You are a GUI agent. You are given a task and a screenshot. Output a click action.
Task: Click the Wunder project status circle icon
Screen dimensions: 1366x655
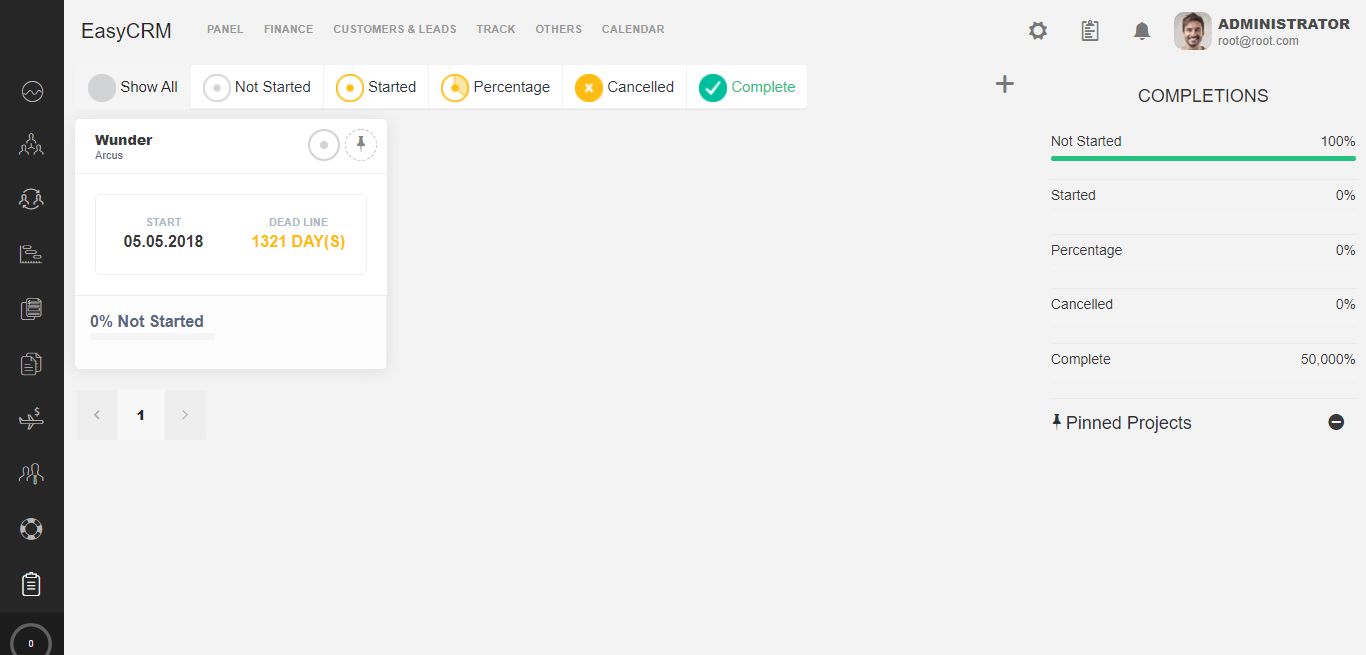coord(324,145)
